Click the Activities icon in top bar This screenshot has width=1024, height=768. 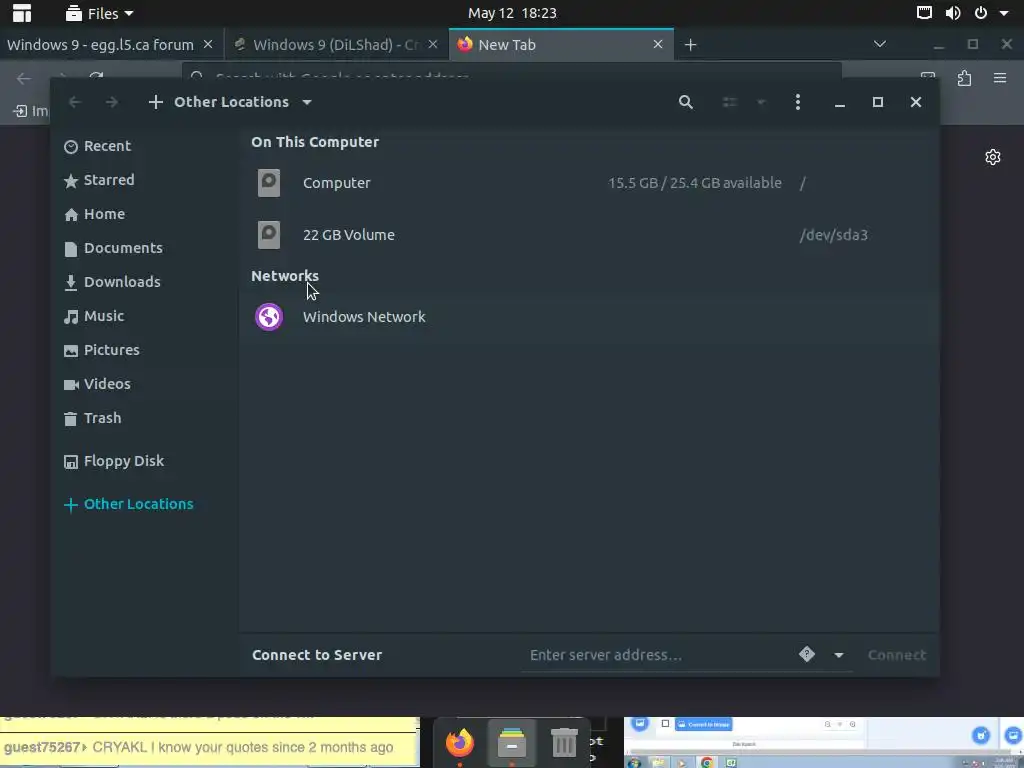(x=22, y=13)
